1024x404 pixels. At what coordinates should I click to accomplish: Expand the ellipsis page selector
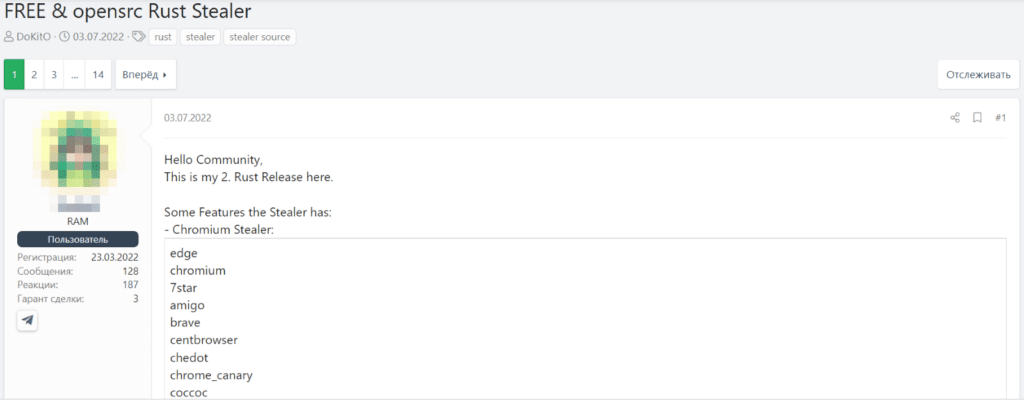click(x=74, y=75)
